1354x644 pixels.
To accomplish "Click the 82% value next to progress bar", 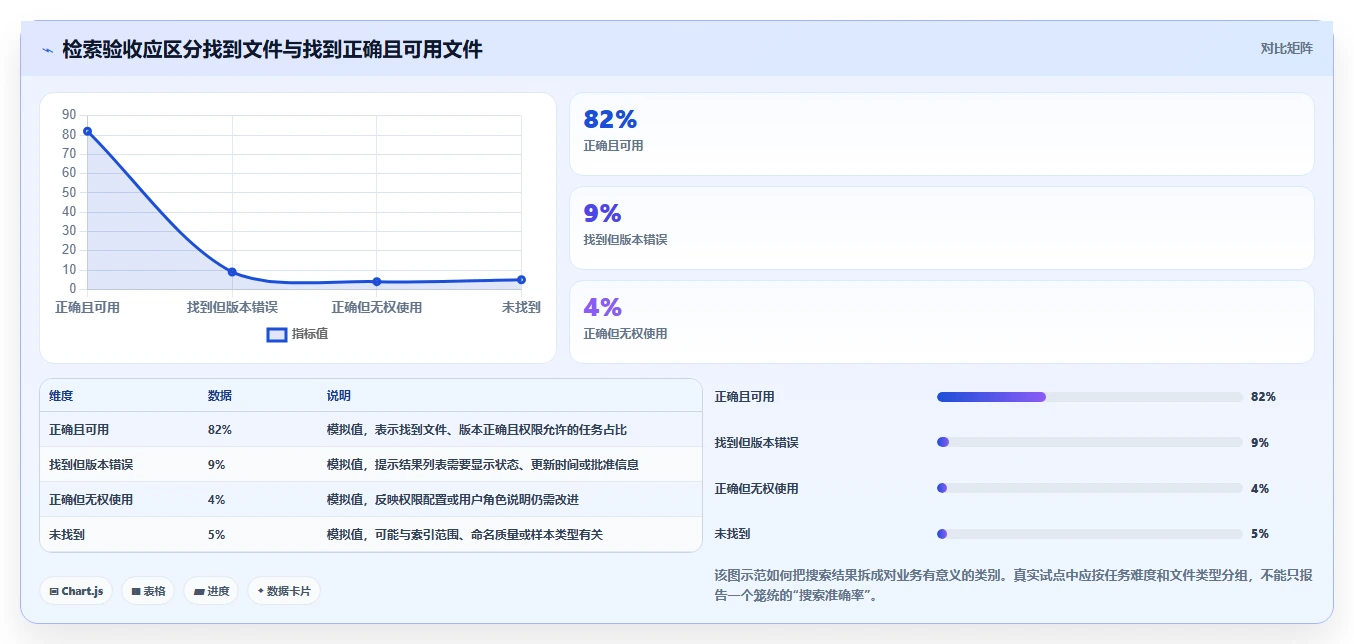I will pos(1263,397).
